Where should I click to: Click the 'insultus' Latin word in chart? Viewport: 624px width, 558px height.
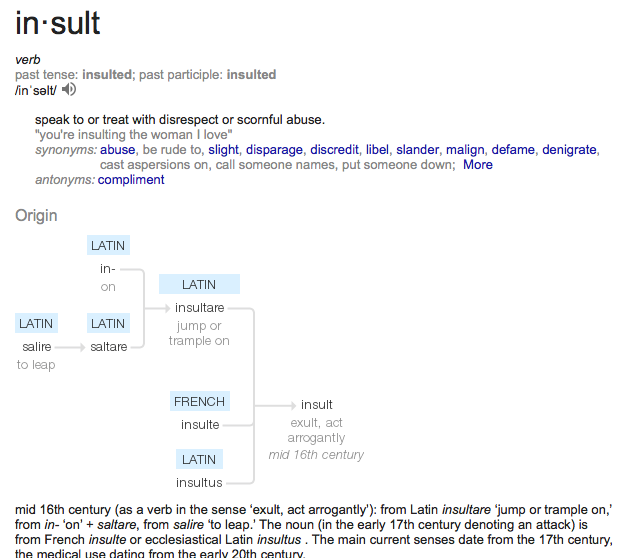tap(199, 482)
